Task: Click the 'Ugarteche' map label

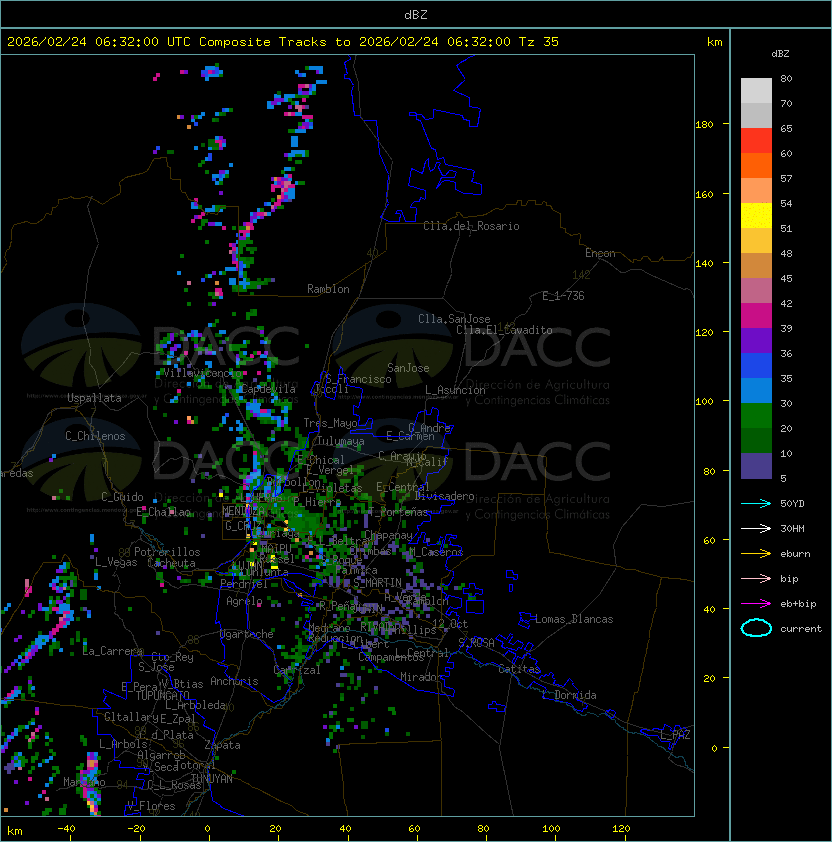Action: 247,634
